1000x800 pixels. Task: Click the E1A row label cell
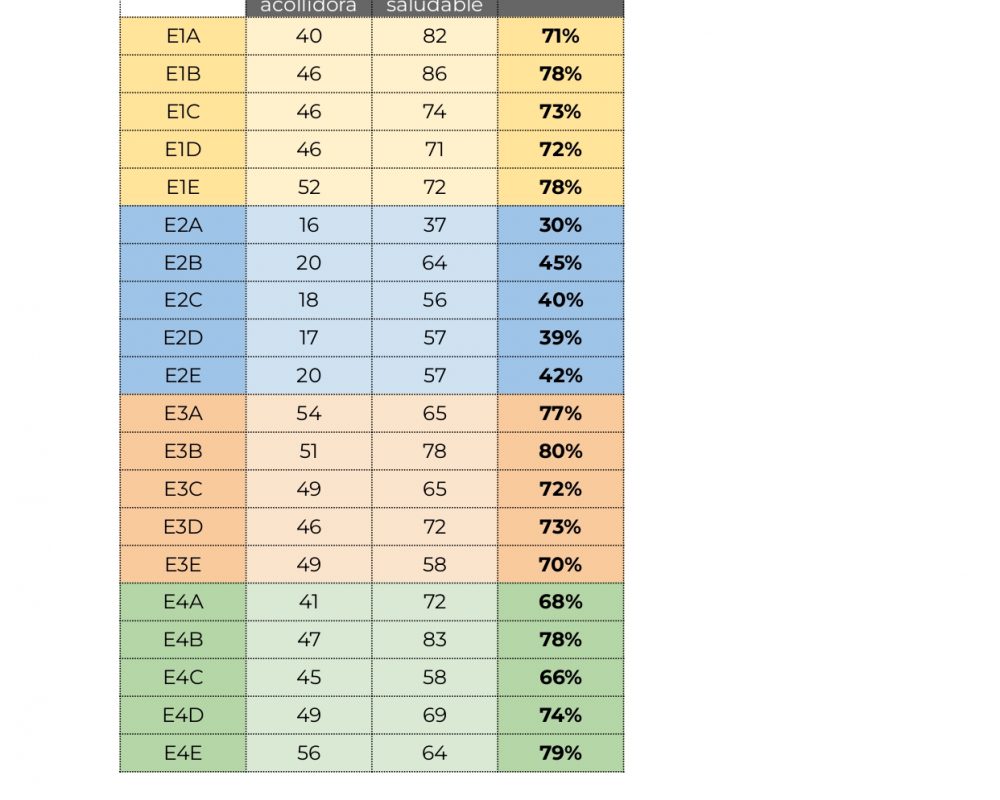coord(183,36)
